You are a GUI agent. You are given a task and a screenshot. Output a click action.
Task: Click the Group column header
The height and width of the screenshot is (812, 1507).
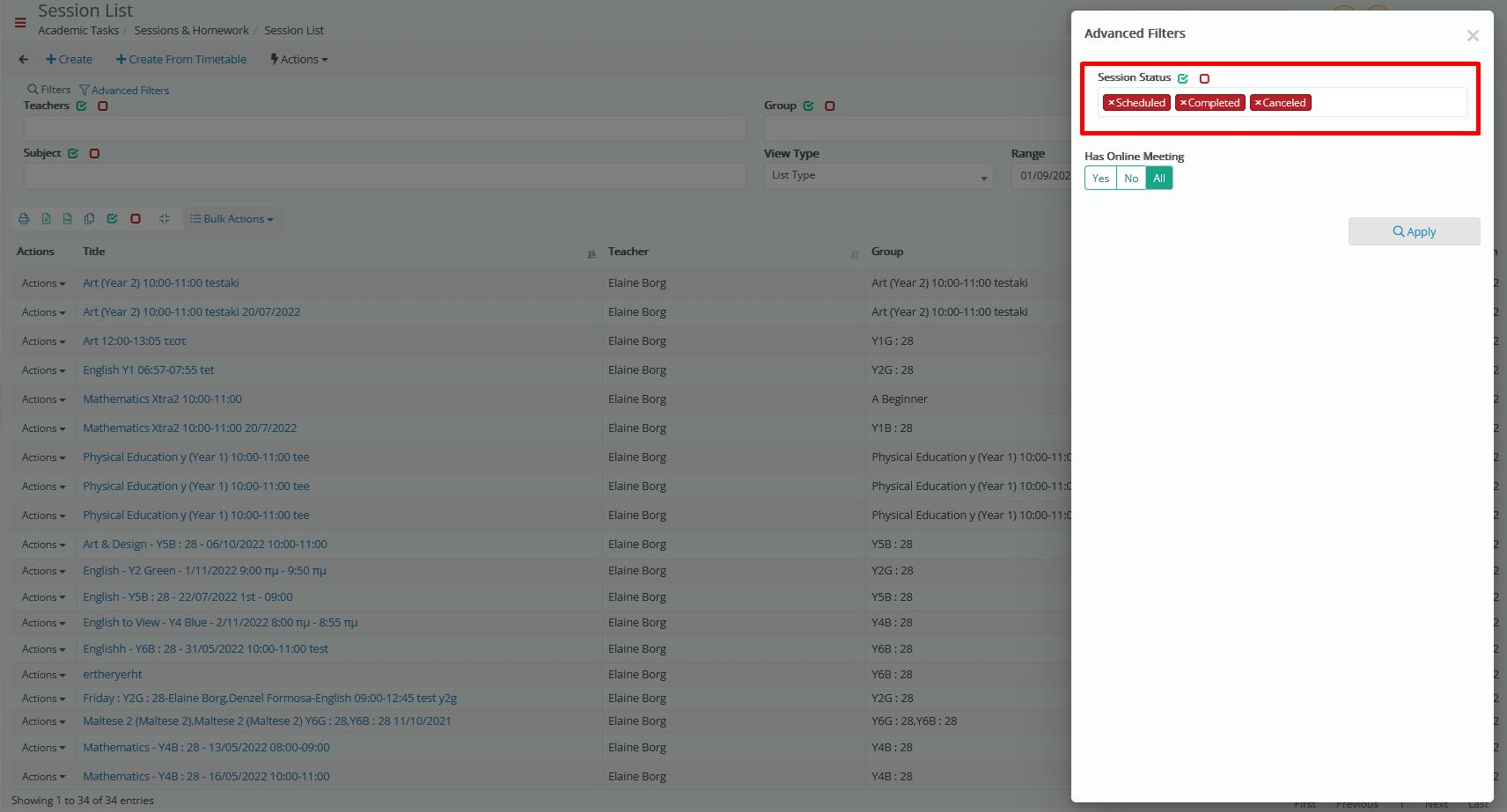coord(887,252)
